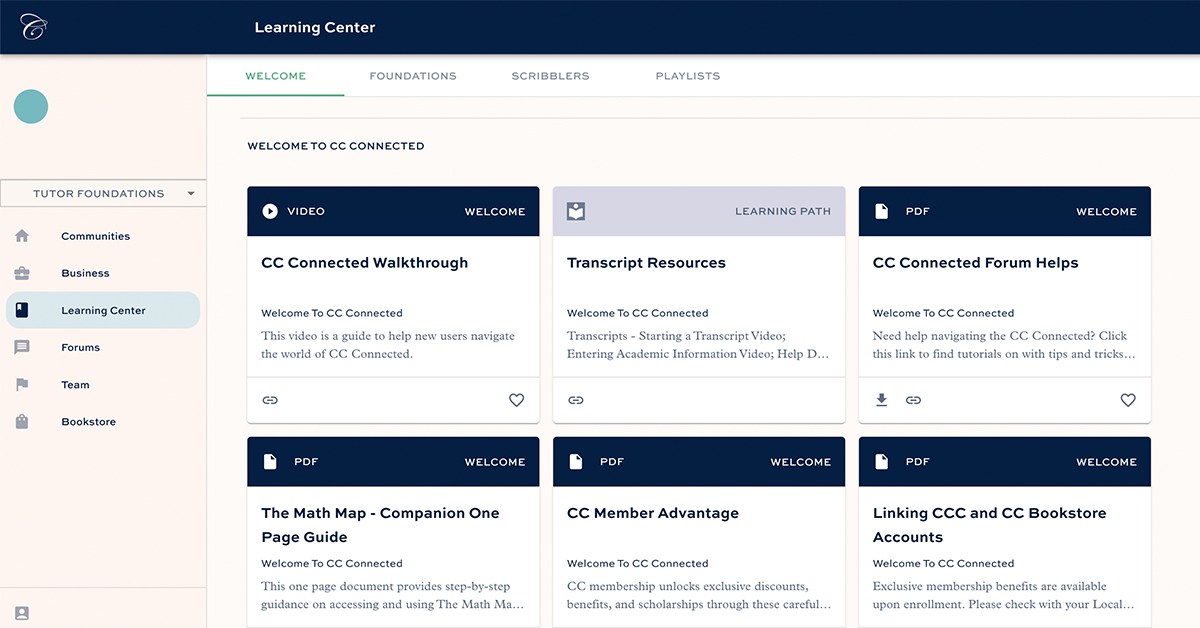Click download icon on CC Connected Forum Helps
This screenshot has width=1200, height=628.
point(881,400)
